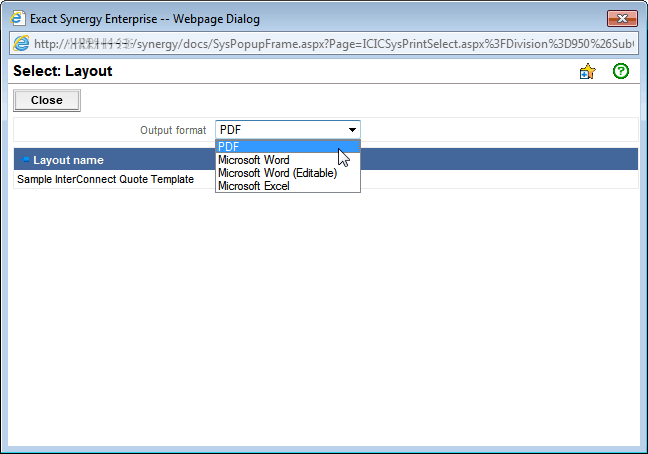Open help via green question mark icon
The height and width of the screenshot is (454, 648).
pos(620,72)
